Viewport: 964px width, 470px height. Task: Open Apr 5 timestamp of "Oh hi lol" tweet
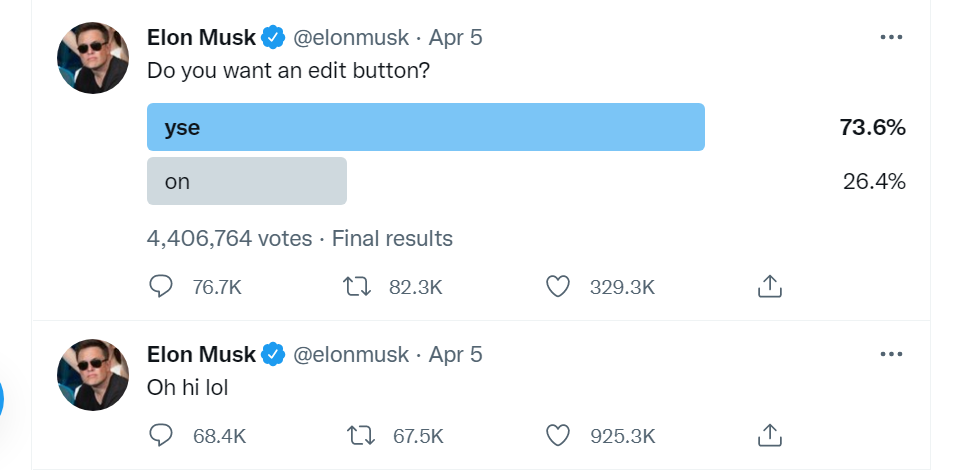coord(455,355)
